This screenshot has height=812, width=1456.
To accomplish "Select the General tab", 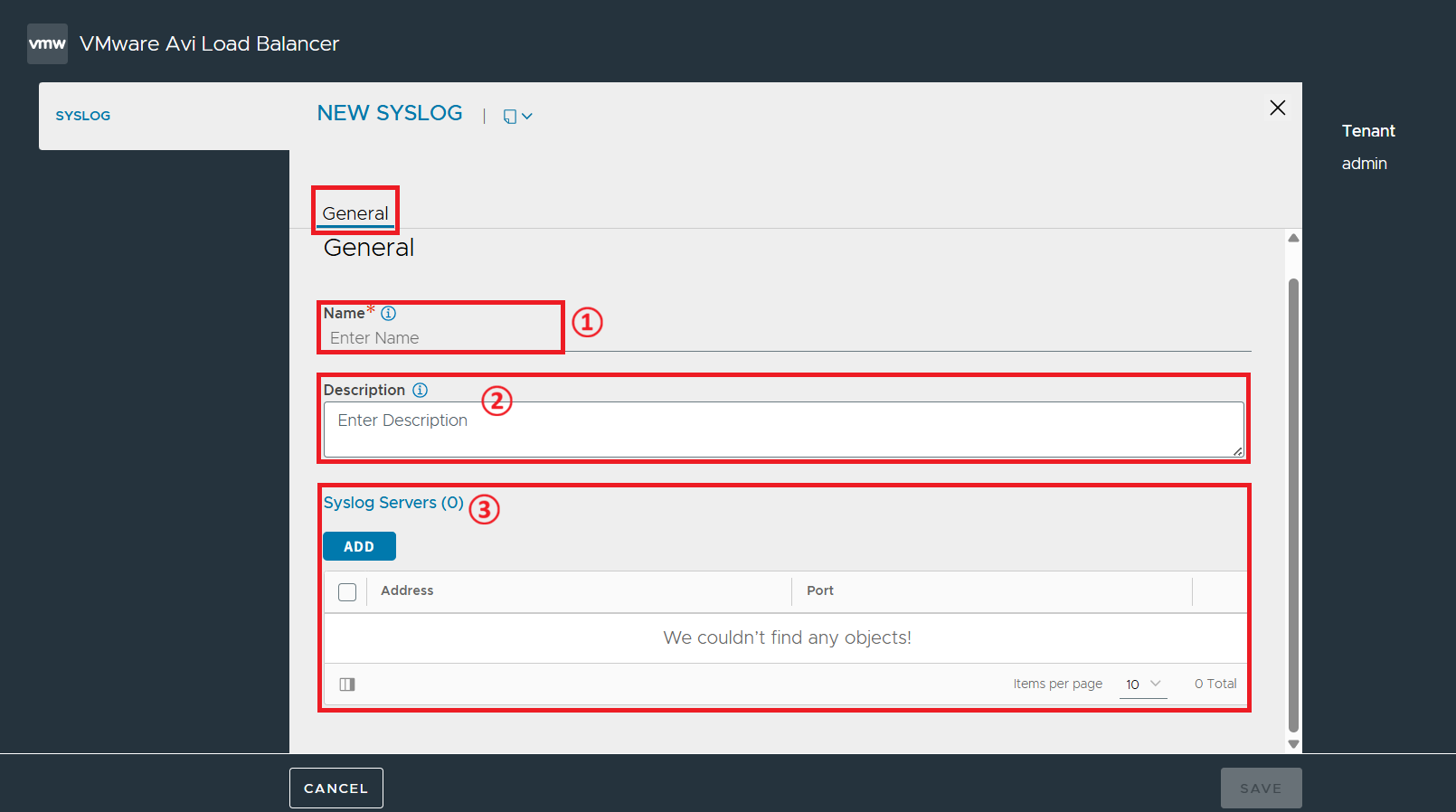I will pyautogui.click(x=355, y=213).
